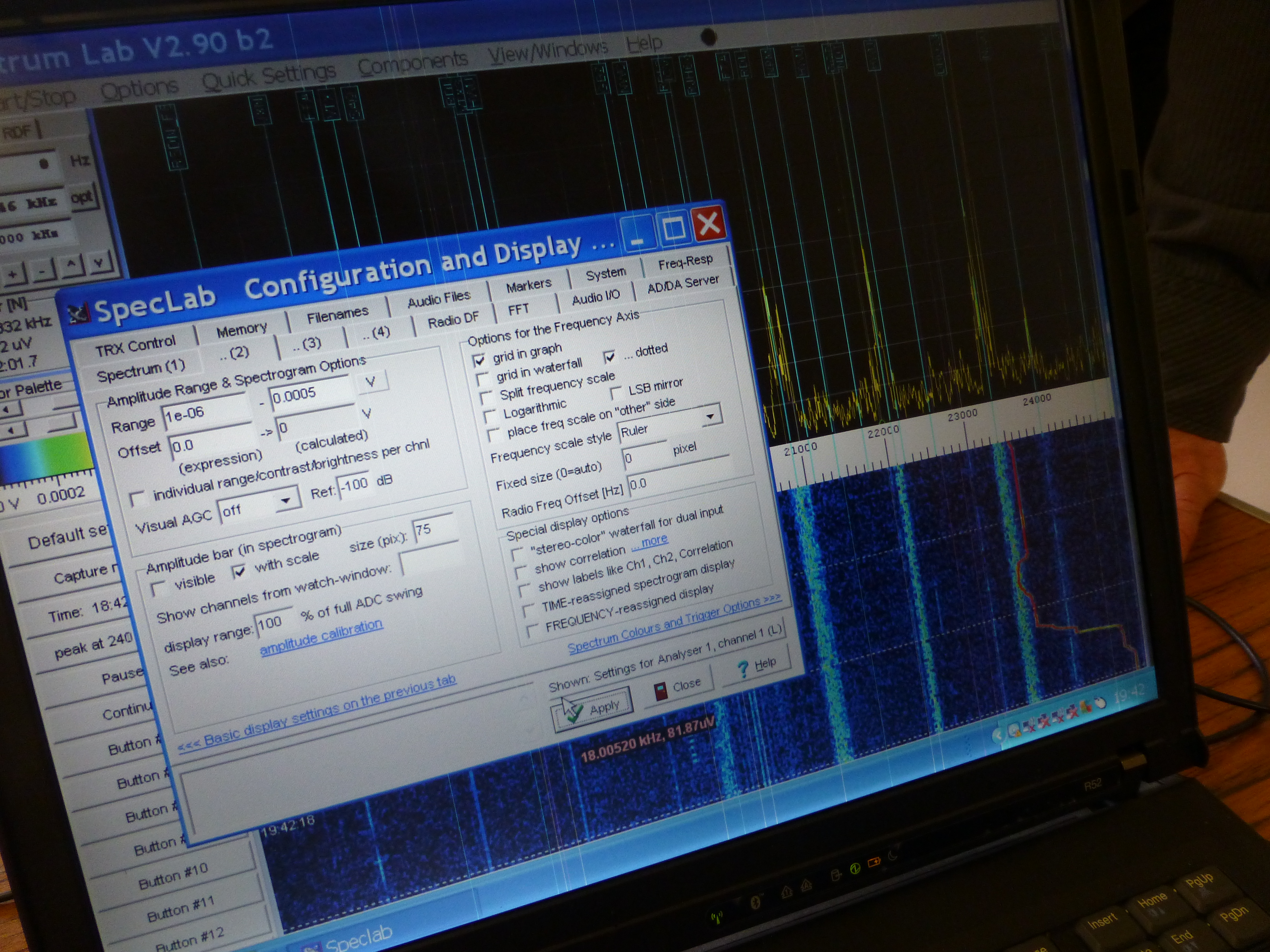The height and width of the screenshot is (952, 1270).
Task: Click the up arrow button in the left panel
Action: pos(71,266)
